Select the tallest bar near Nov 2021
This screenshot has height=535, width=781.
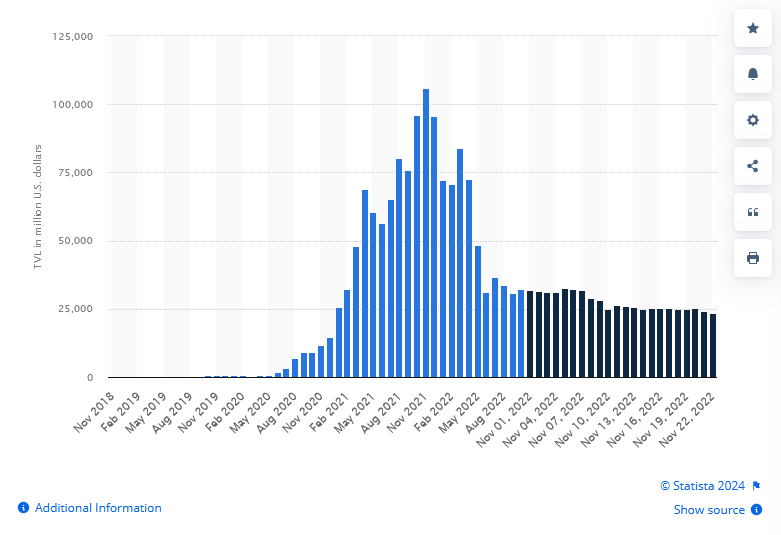click(426, 233)
